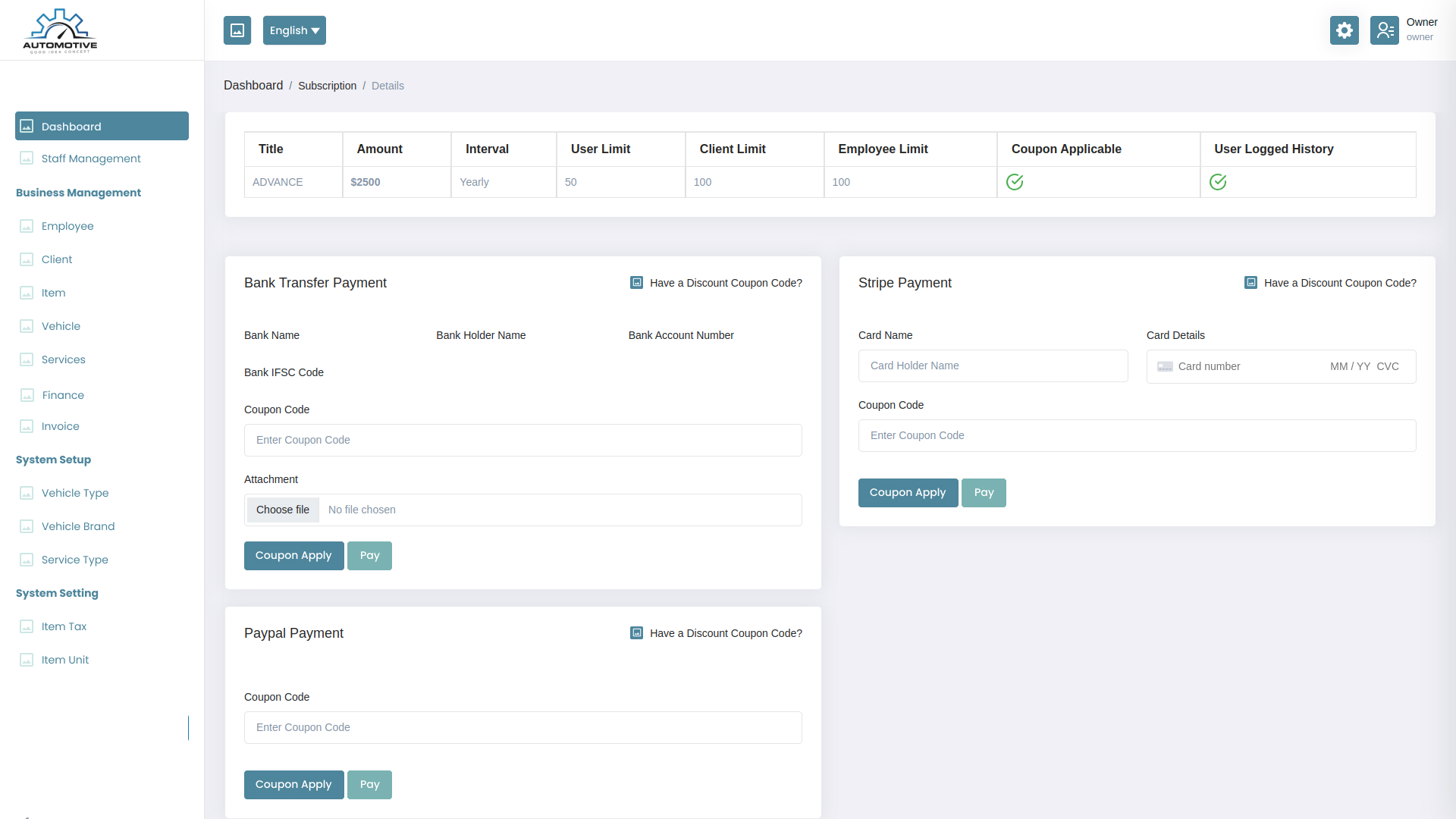1456x819 pixels.
Task: Open the settings gear icon
Action: [x=1344, y=30]
